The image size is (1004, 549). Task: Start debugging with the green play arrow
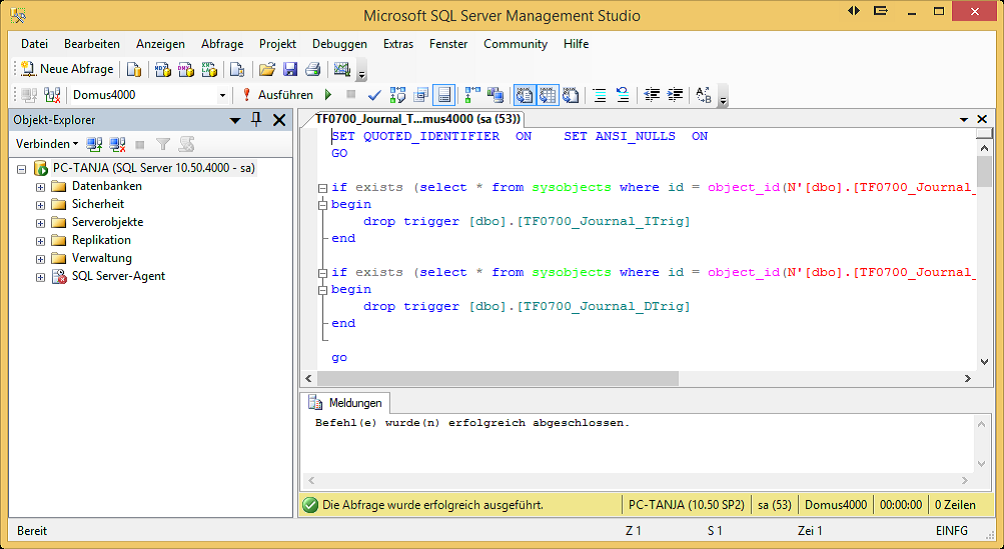click(328, 95)
